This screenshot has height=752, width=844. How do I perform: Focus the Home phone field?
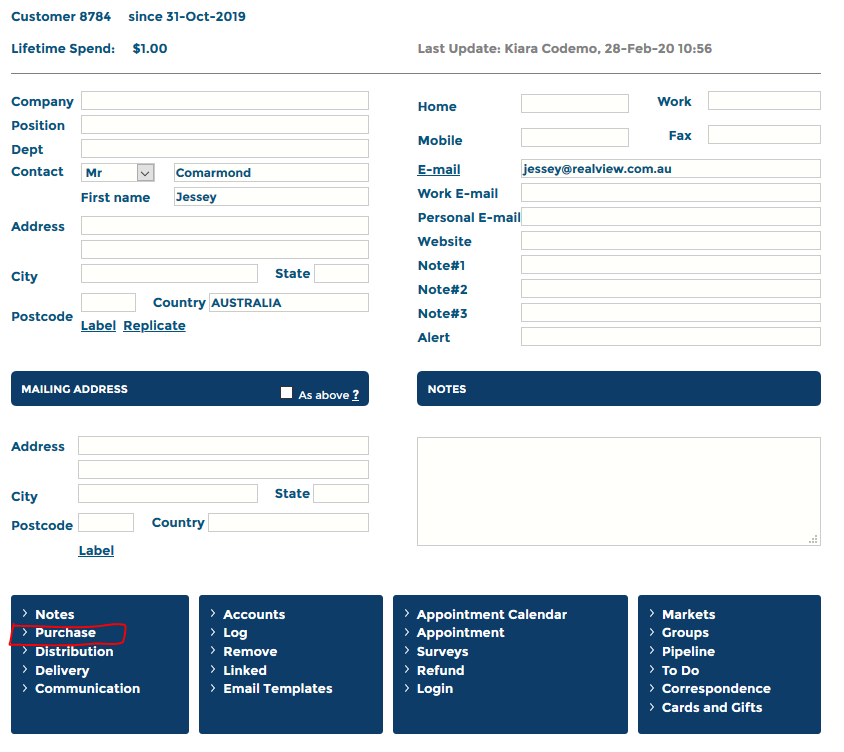[575, 103]
